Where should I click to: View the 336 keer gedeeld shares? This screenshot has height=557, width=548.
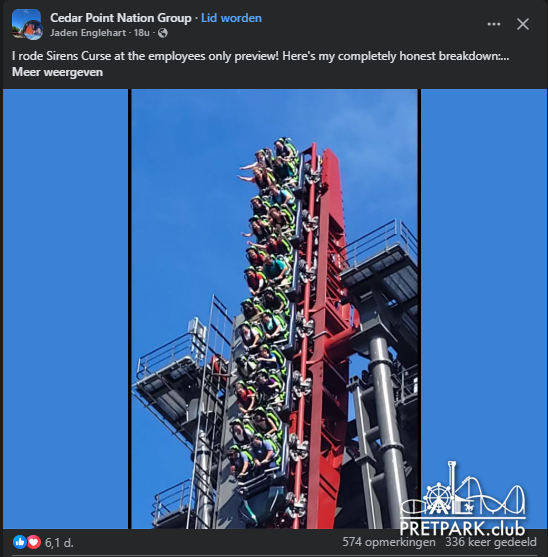coord(491,542)
